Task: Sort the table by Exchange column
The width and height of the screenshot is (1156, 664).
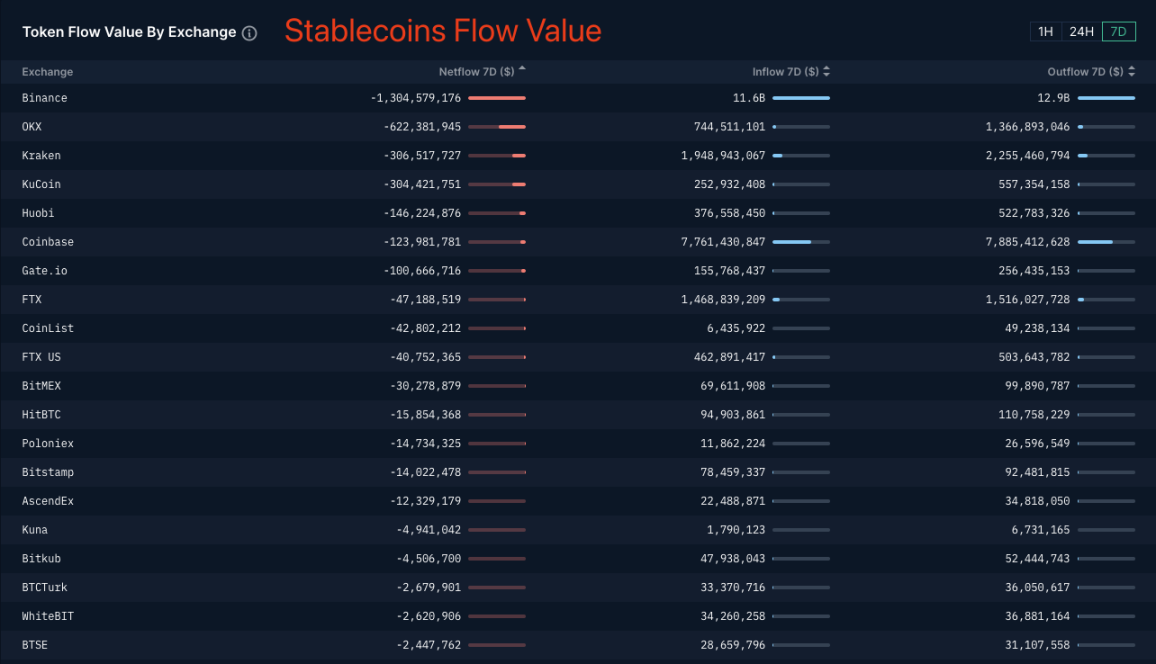Action: click(47, 72)
